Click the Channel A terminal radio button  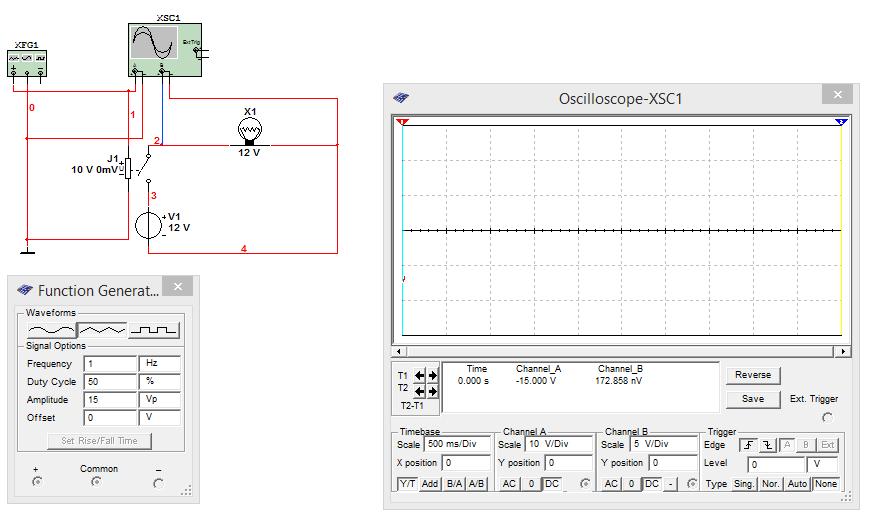point(585,483)
